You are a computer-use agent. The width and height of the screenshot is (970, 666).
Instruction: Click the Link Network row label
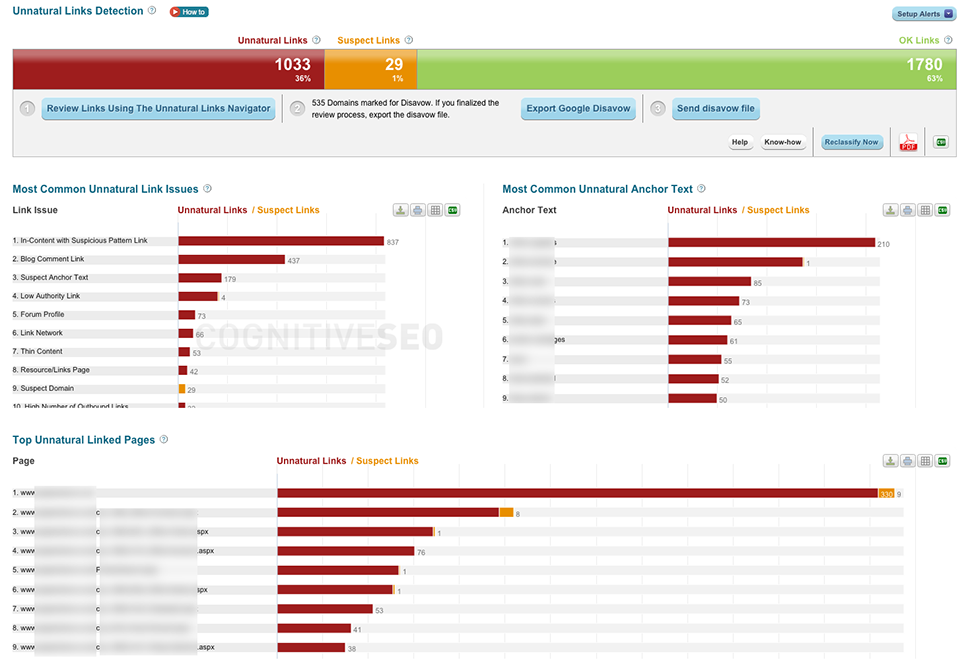point(38,333)
